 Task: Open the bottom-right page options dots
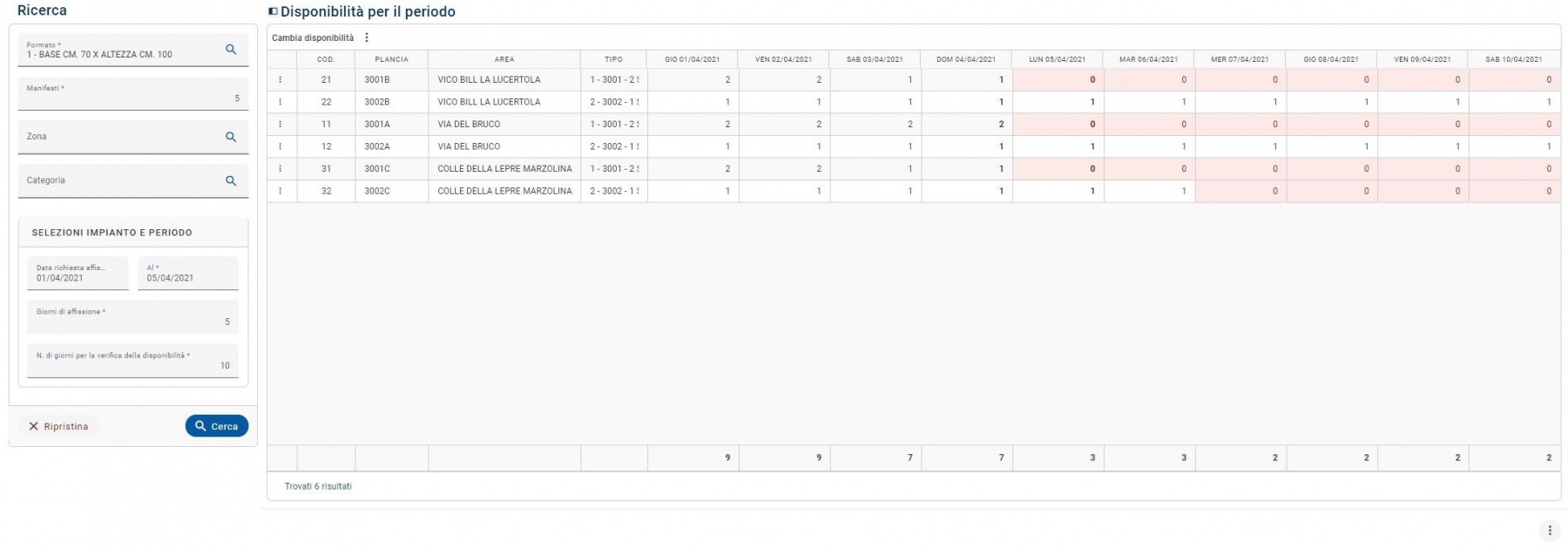(x=1550, y=530)
